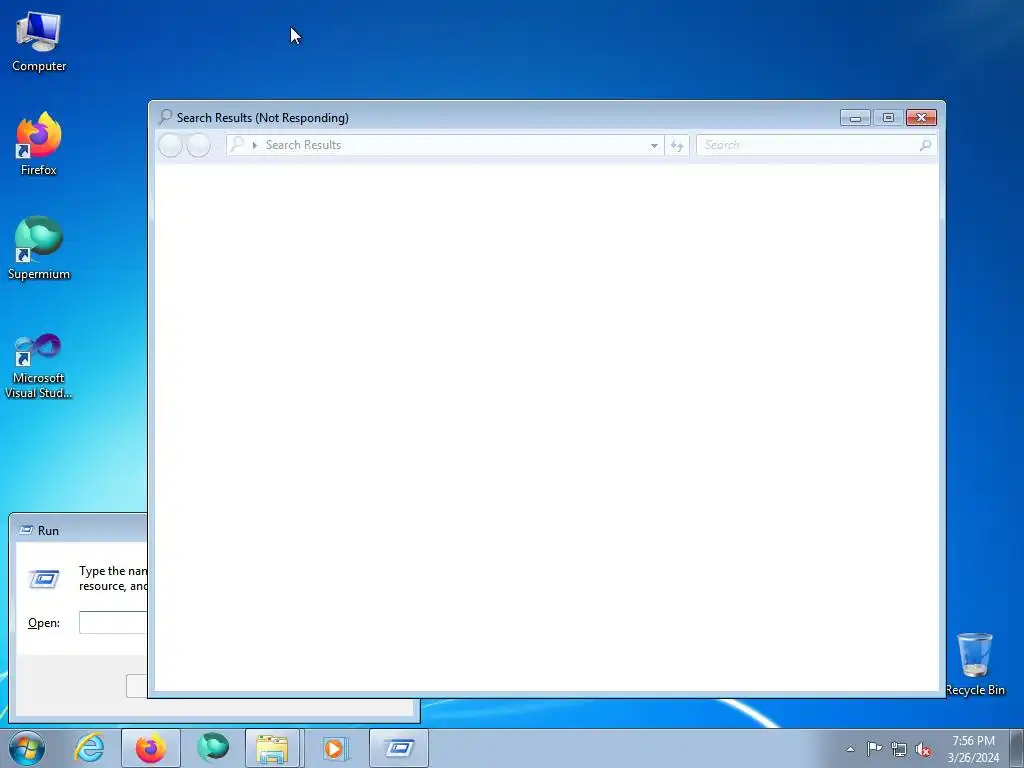Click the Refresh button beside the address bar
This screenshot has height=768, width=1024.
pyautogui.click(x=677, y=146)
